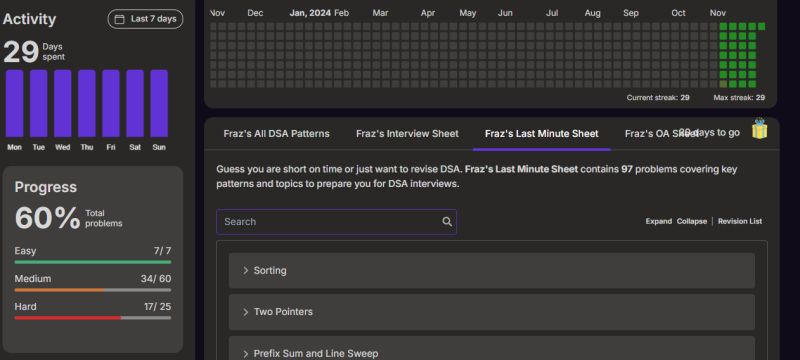The height and width of the screenshot is (360, 800).
Task: Expand the Prefix Sum and Line Sweep section
Action: coord(491,349)
